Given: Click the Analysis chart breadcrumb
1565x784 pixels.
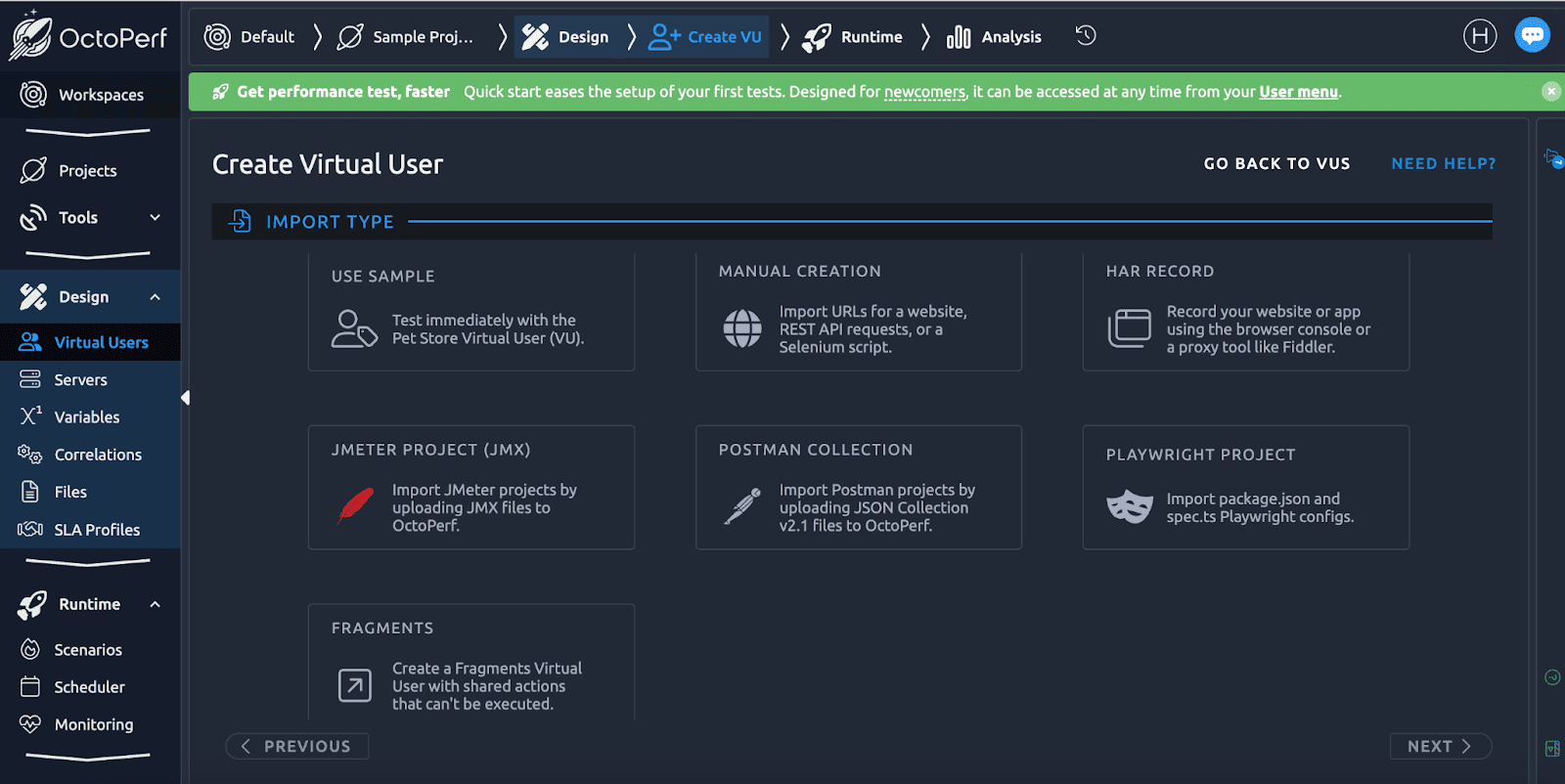Looking at the screenshot, I should [x=994, y=37].
